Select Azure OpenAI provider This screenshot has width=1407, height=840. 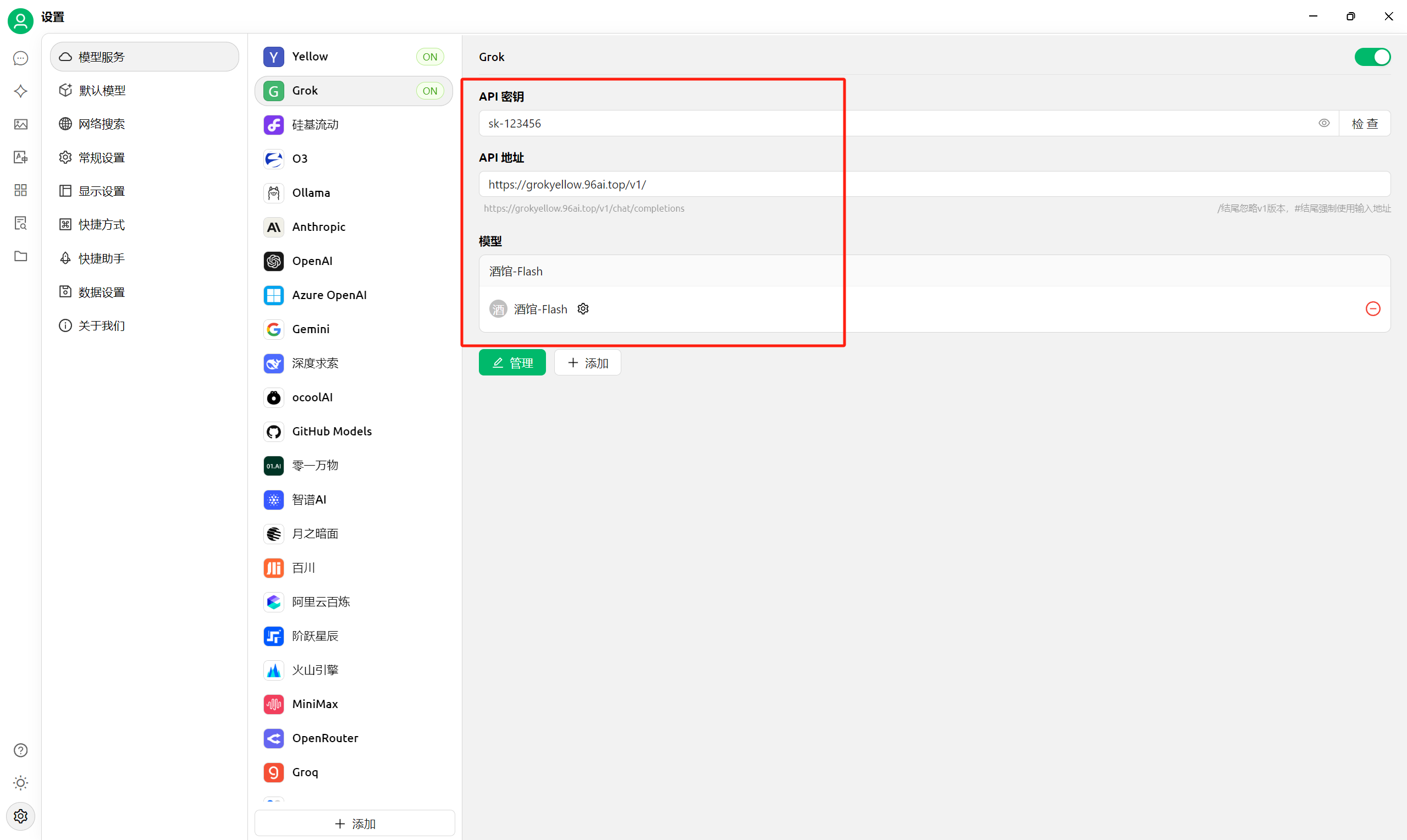[x=354, y=295]
